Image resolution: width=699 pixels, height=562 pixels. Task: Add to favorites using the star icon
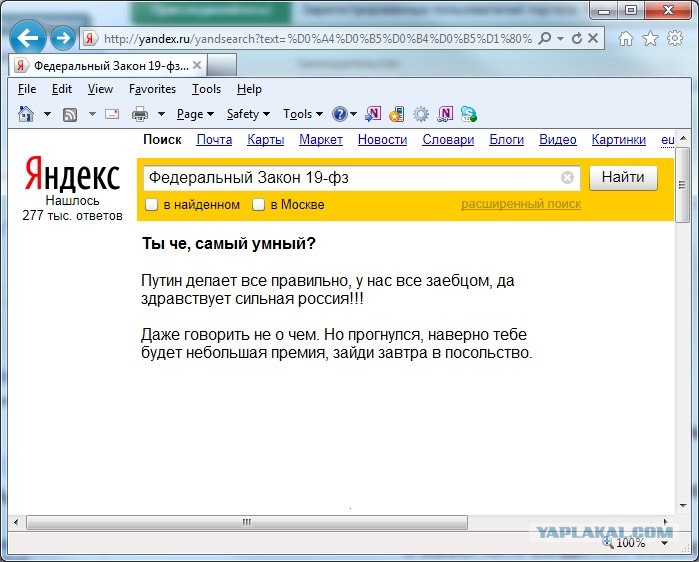click(x=650, y=38)
